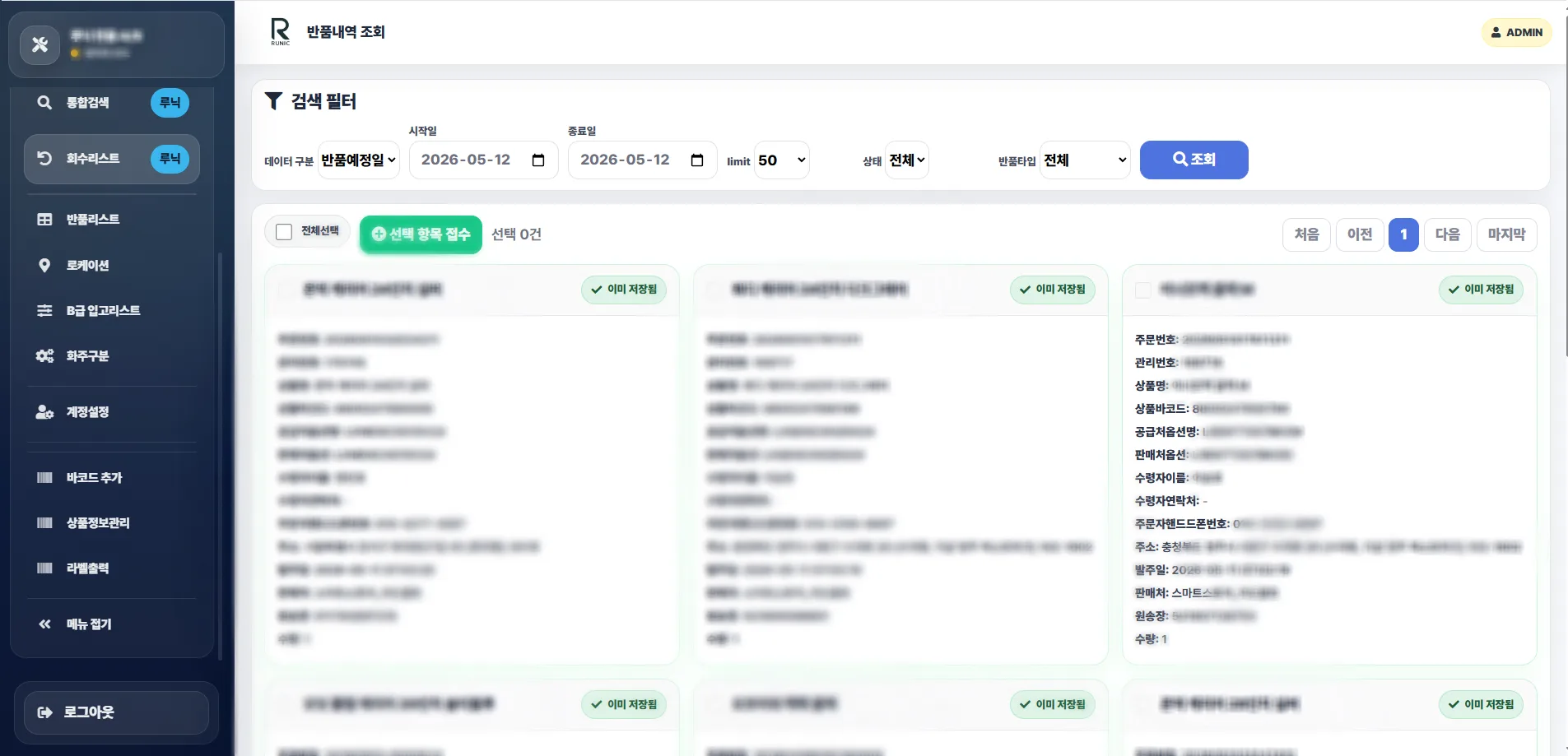
Task: Go to 로케이션 menu
Action: pos(112,266)
